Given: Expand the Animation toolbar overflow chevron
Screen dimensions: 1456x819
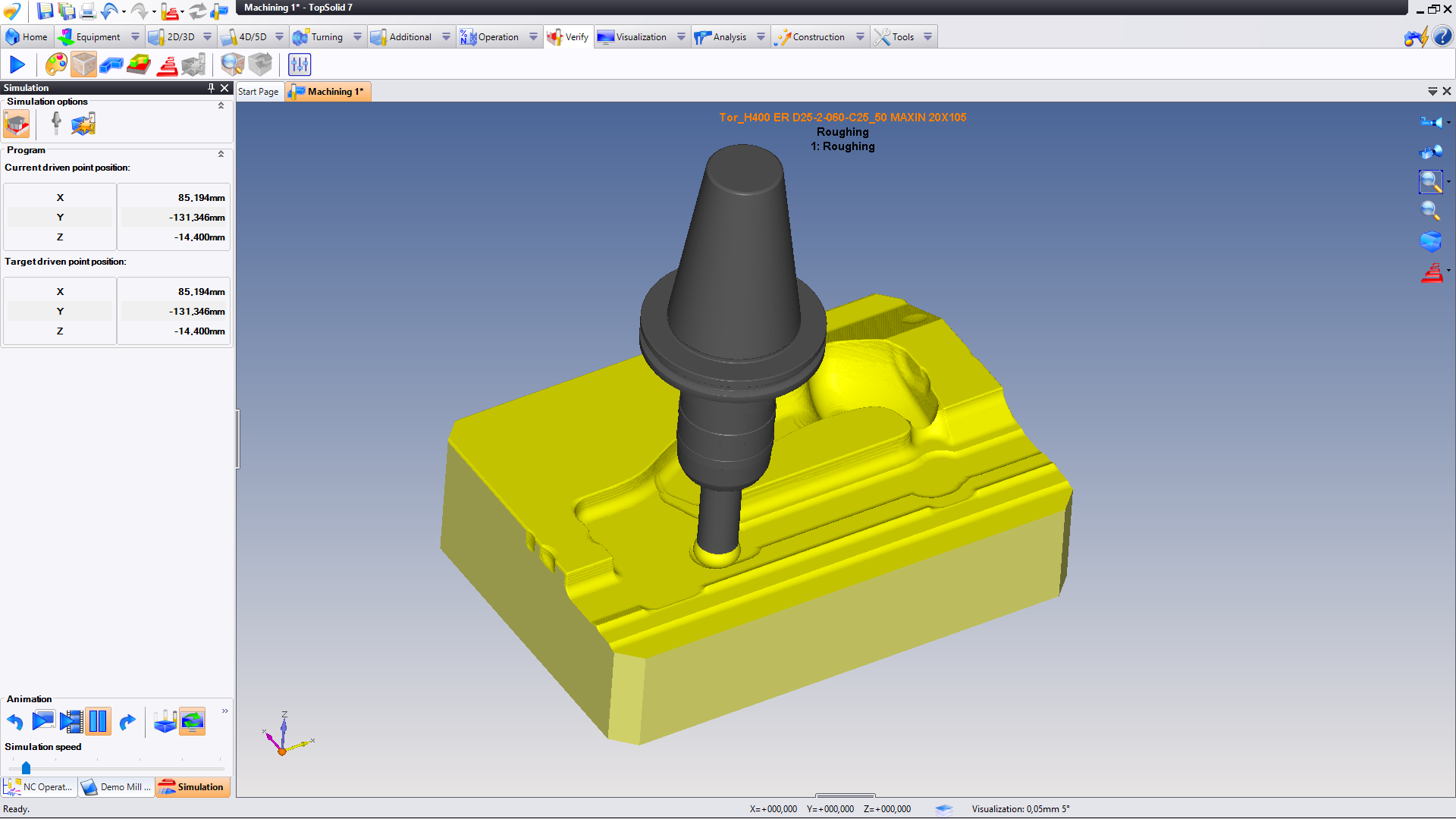Looking at the screenshot, I should click(224, 711).
